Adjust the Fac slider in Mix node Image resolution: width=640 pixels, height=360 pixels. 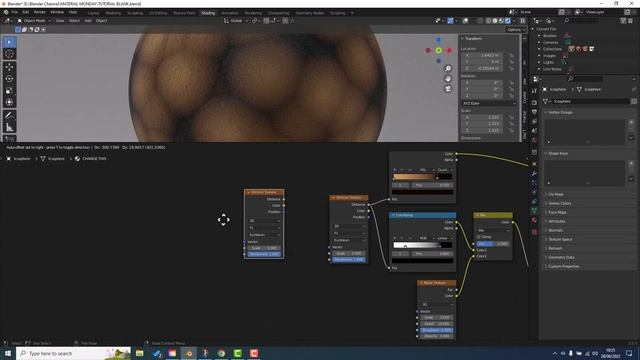[493, 244]
